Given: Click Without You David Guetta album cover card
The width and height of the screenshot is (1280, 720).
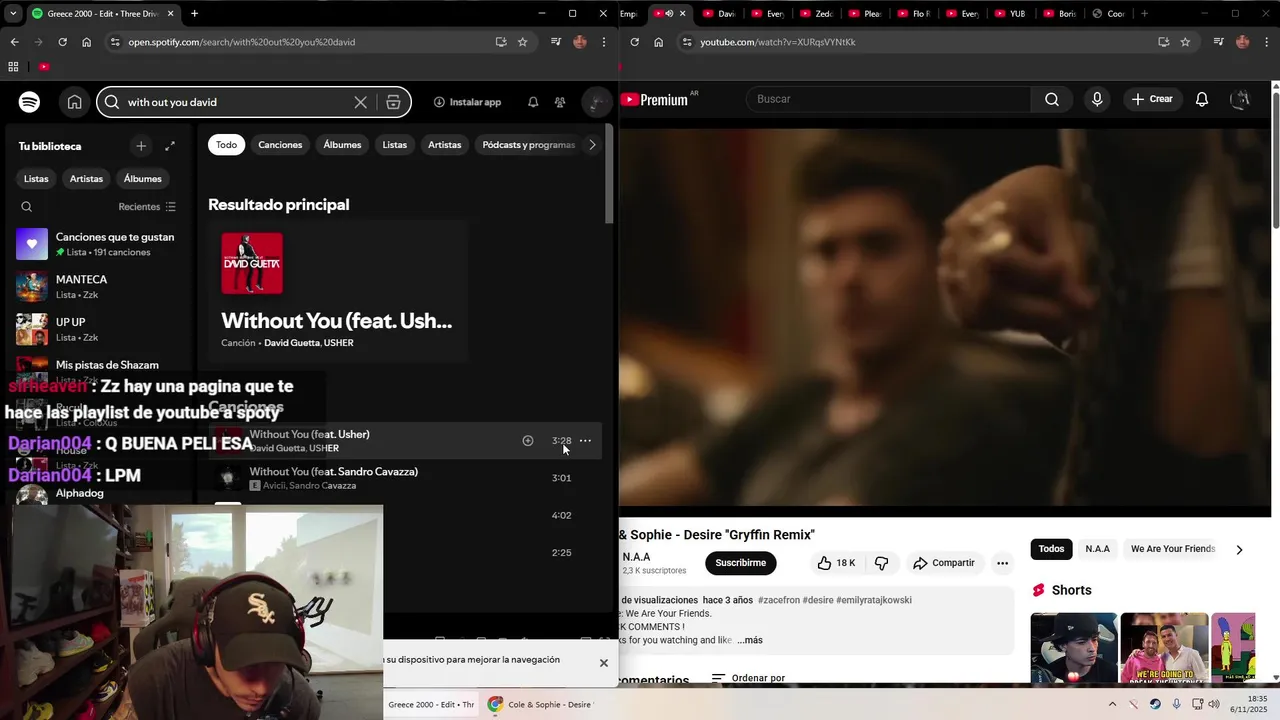Looking at the screenshot, I should [252, 264].
